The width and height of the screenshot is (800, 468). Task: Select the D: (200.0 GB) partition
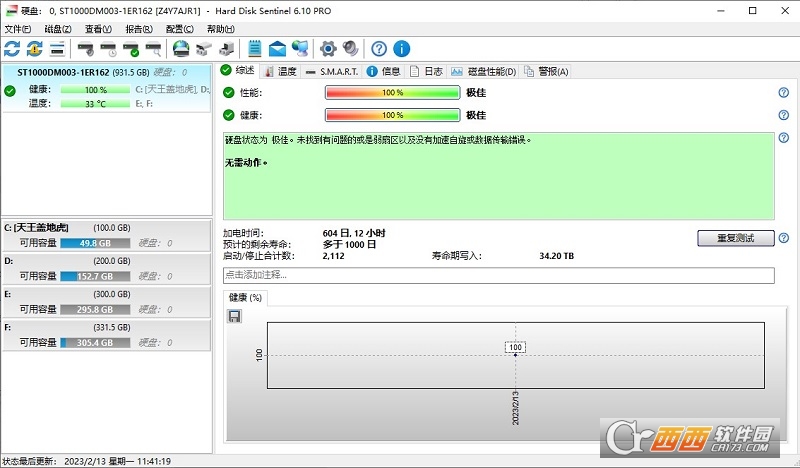106,268
